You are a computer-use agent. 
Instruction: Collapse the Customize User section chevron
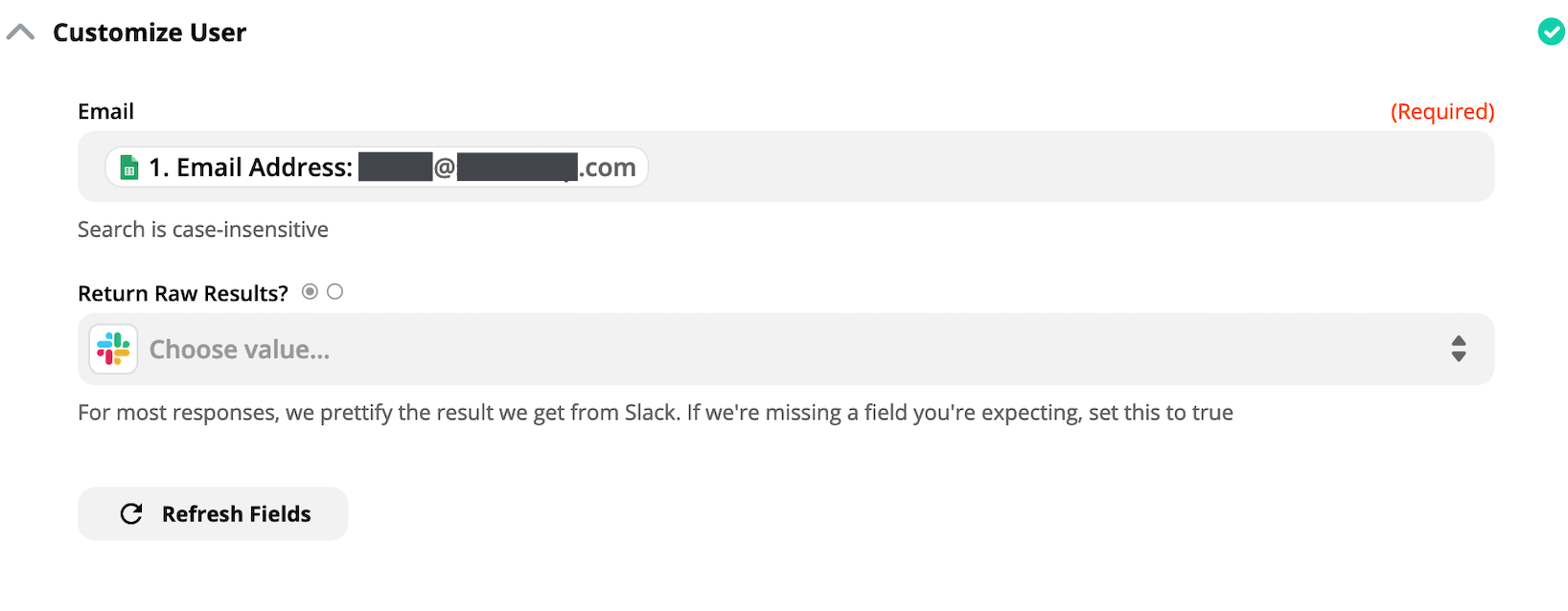[20, 33]
